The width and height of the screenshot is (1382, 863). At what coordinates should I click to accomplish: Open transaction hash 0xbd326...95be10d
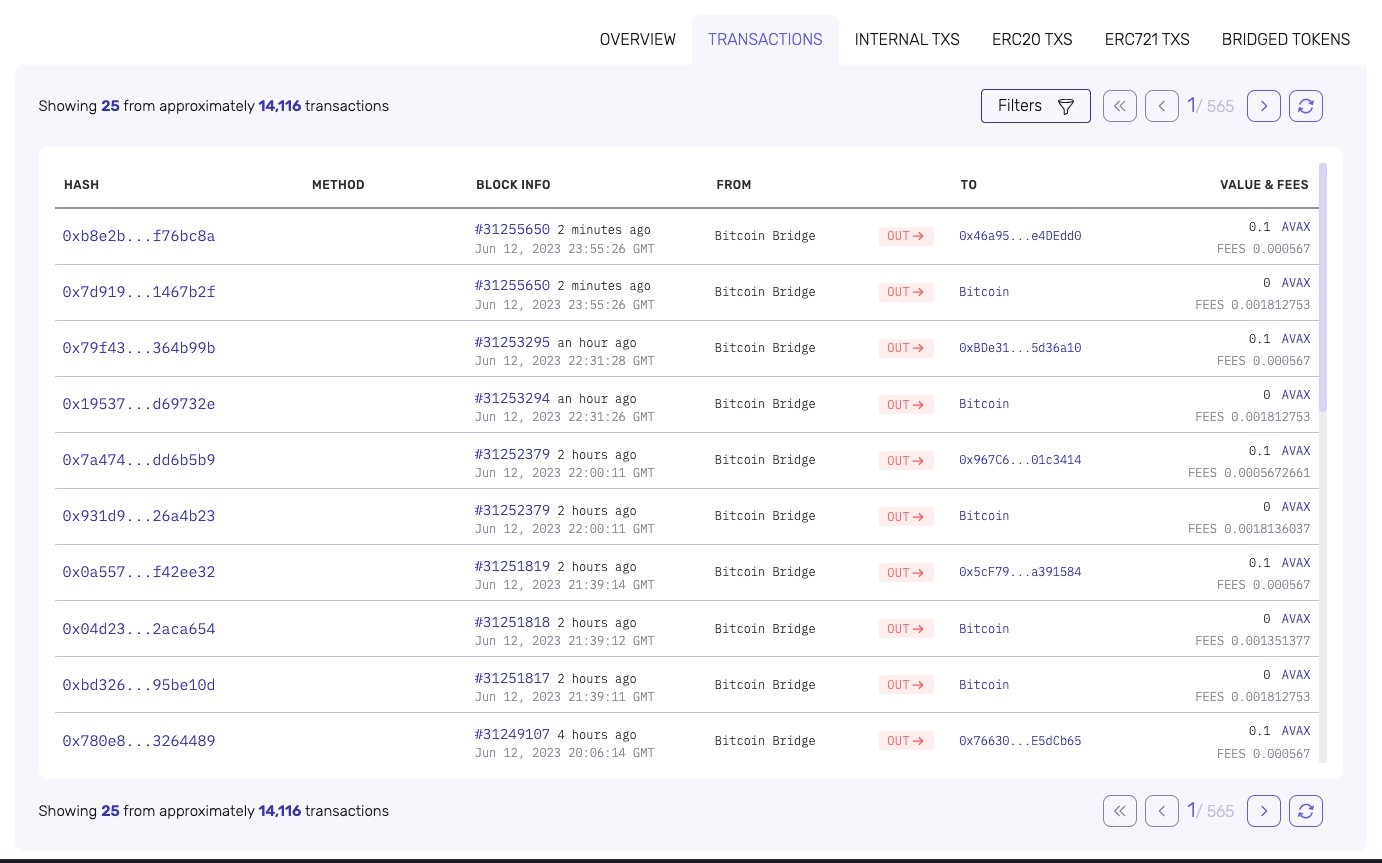pos(139,685)
